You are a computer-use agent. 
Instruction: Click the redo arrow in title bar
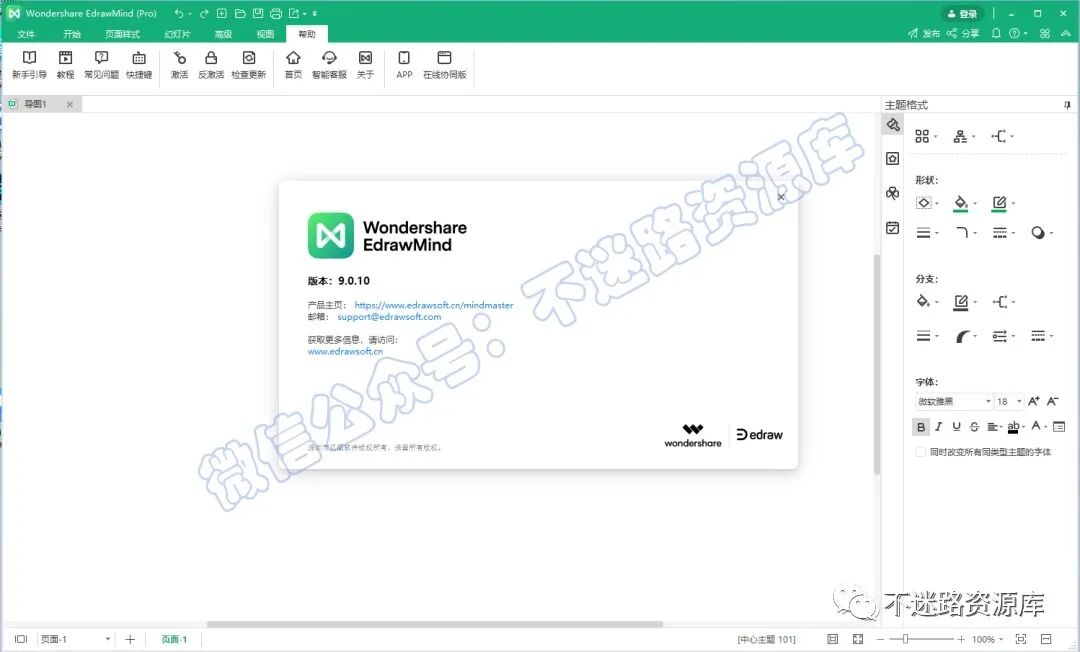pos(204,13)
